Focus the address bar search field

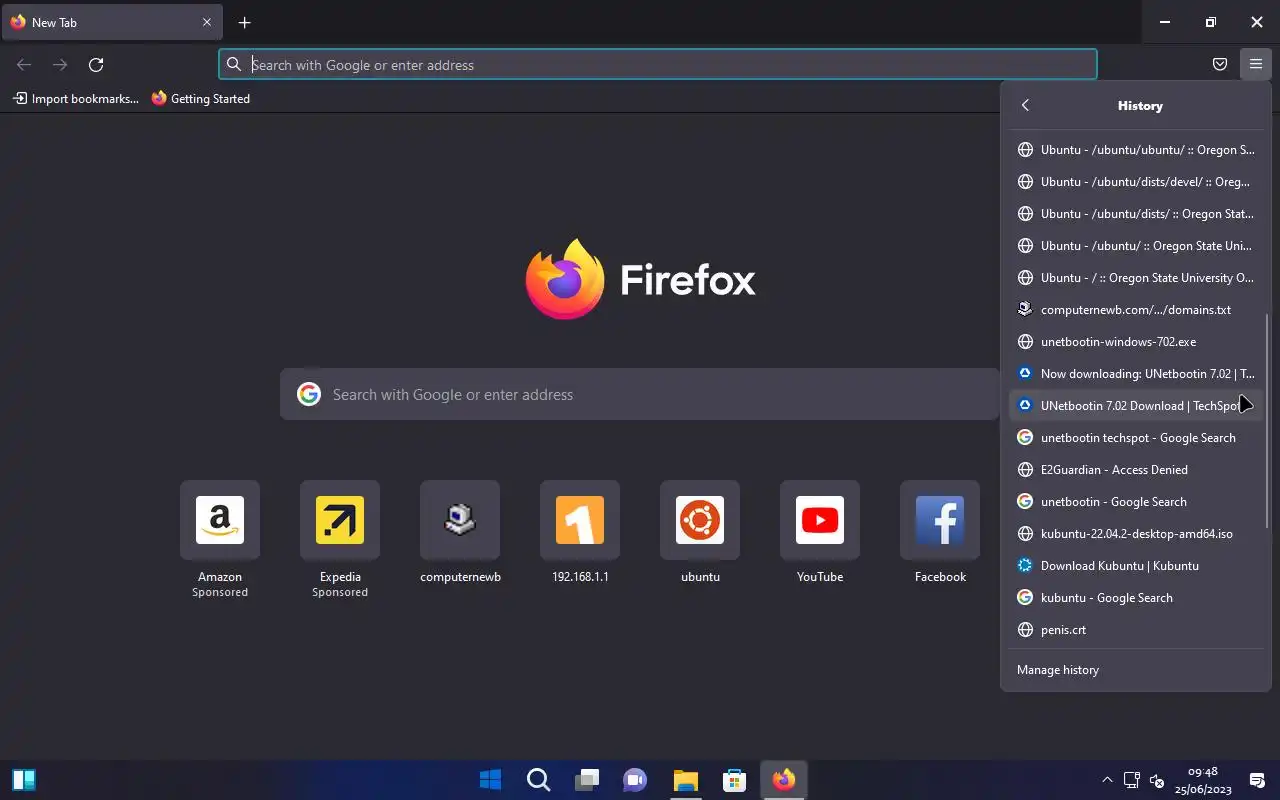(658, 65)
